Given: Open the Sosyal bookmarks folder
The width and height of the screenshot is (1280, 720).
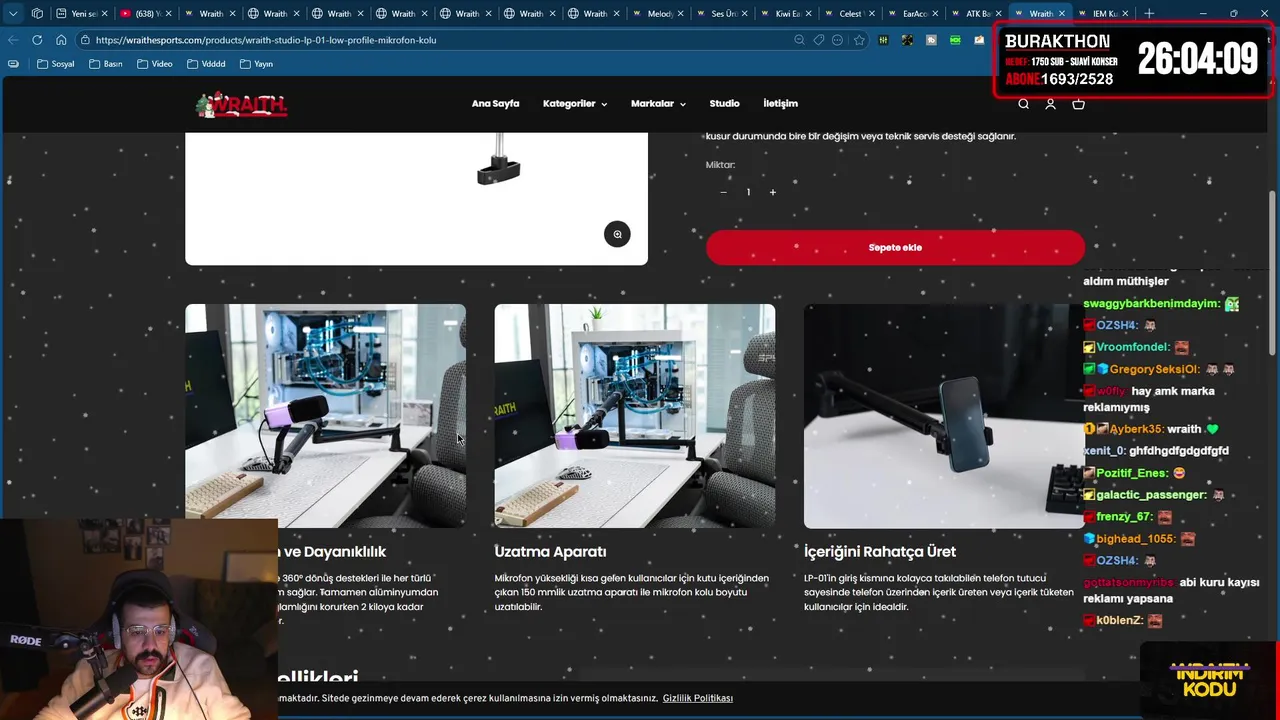Looking at the screenshot, I should (x=55, y=64).
